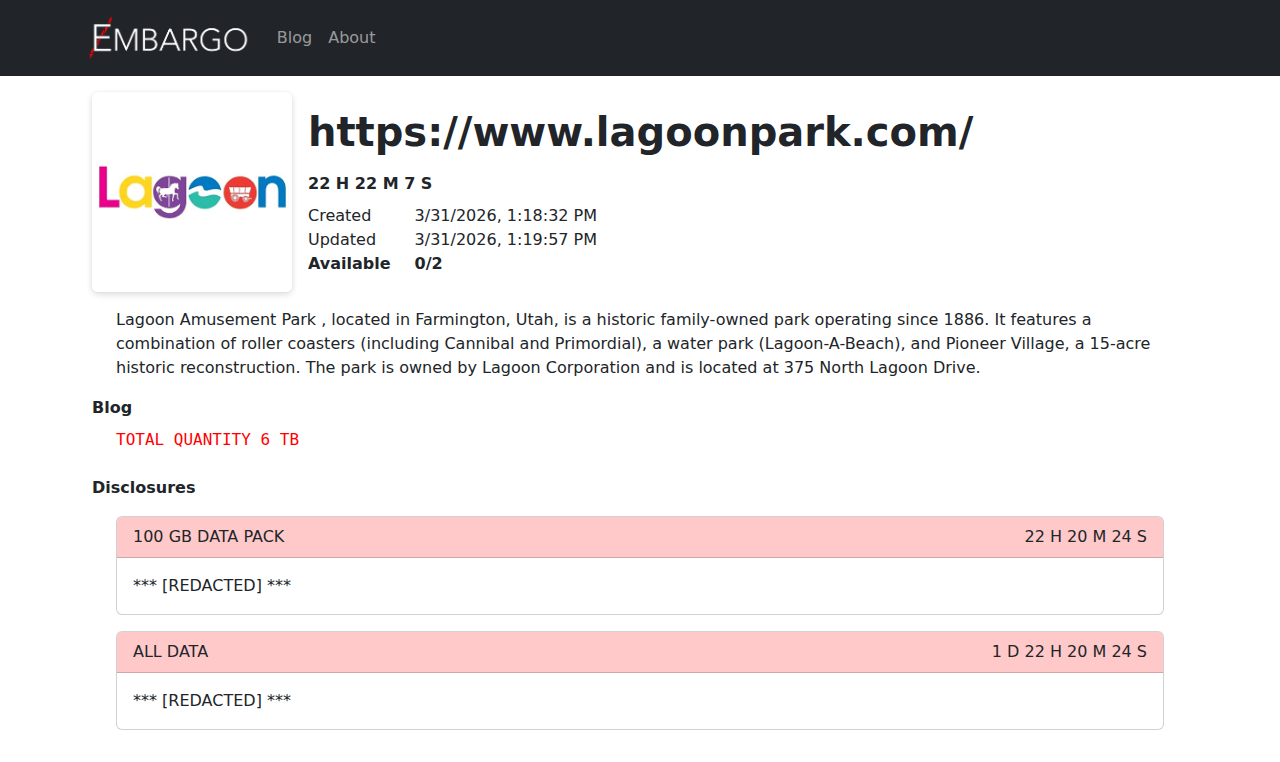Click the lagoonpark.com URL heading
The width and height of the screenshot is (1280, 762).
coord(640,132)
